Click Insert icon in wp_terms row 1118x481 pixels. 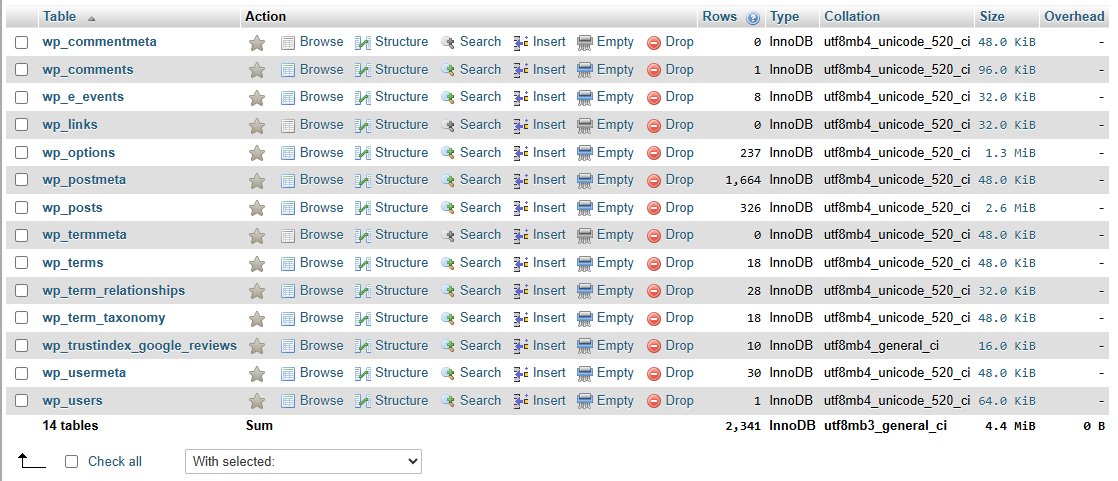[521, 264]
